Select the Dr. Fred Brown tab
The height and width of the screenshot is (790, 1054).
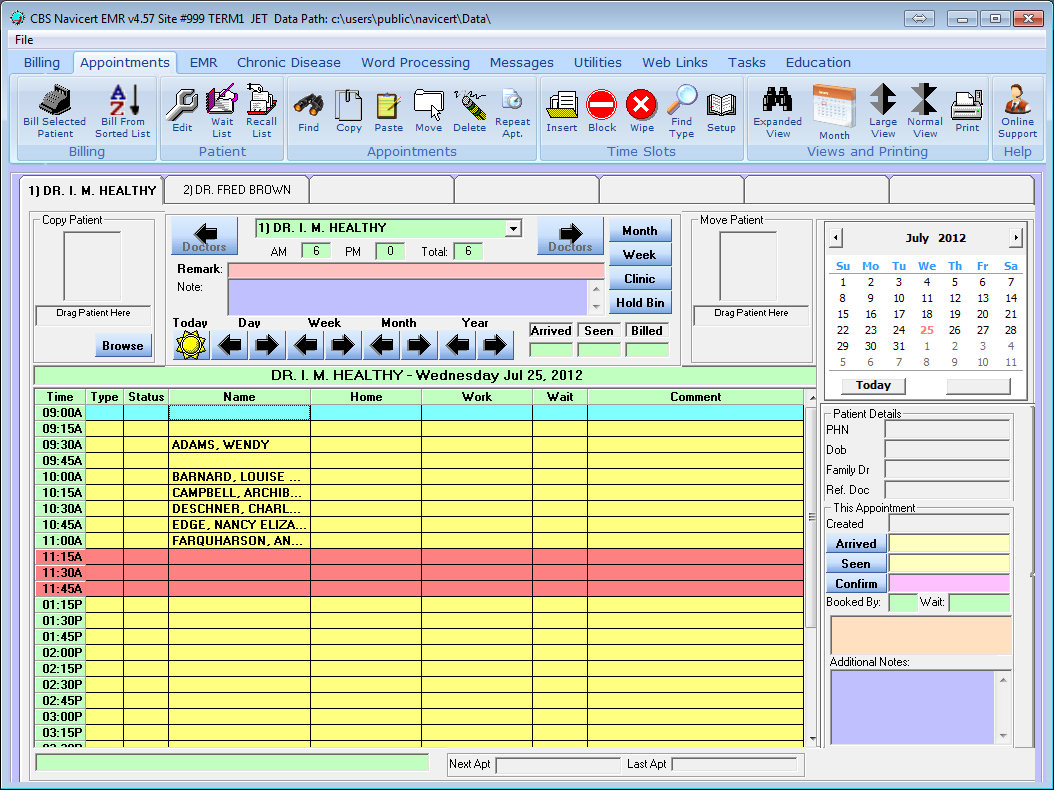(236, 189)
